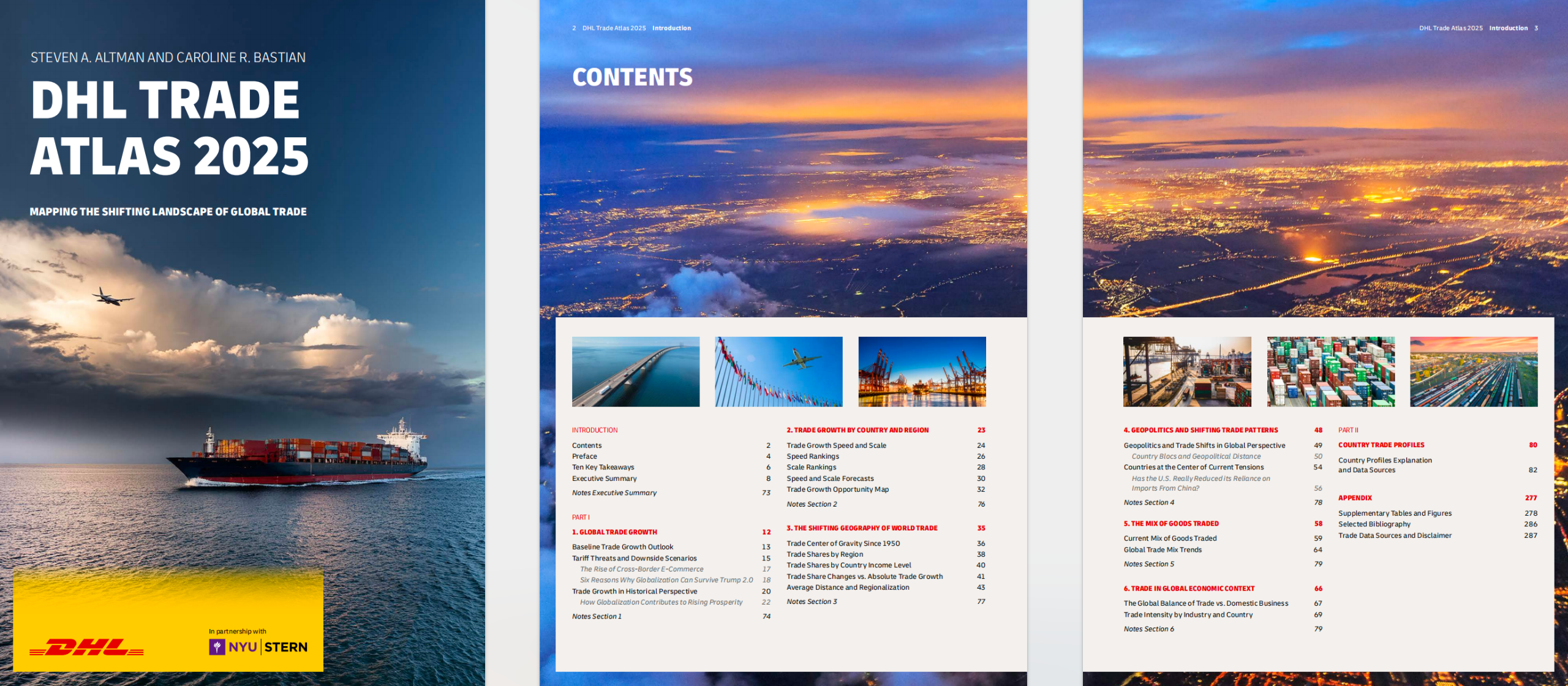Click the authors line on the cover
This screenshot has height=686, width=1568.
tap(168, 58)
